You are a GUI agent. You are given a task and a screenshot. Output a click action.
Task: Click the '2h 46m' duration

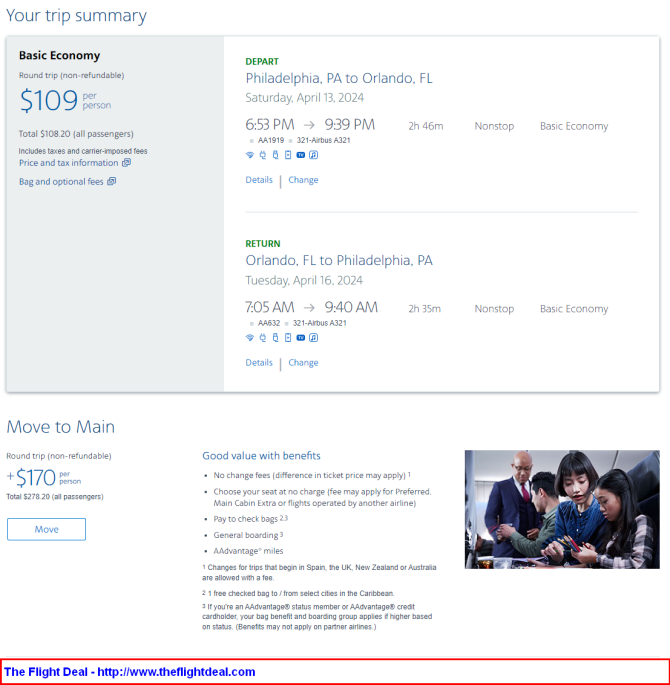(x=426, y=126)
